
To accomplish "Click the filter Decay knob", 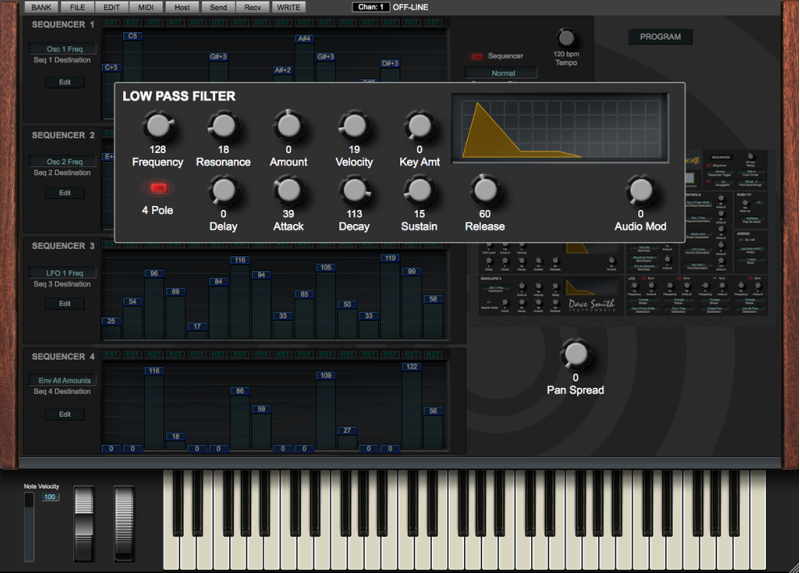I will point(354,190).
